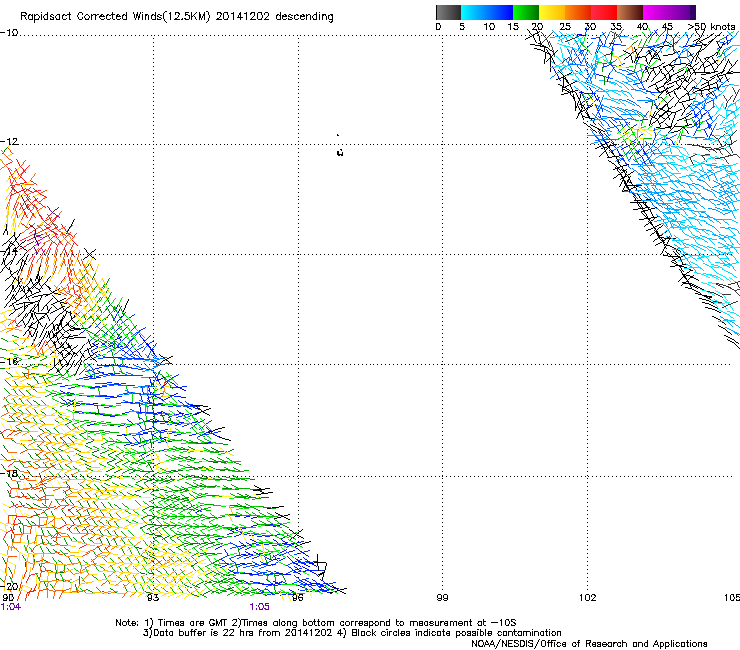Screen dimensions: 740x650
Task: Click the '20141202 descending' date in title
Action: [275, 17]
